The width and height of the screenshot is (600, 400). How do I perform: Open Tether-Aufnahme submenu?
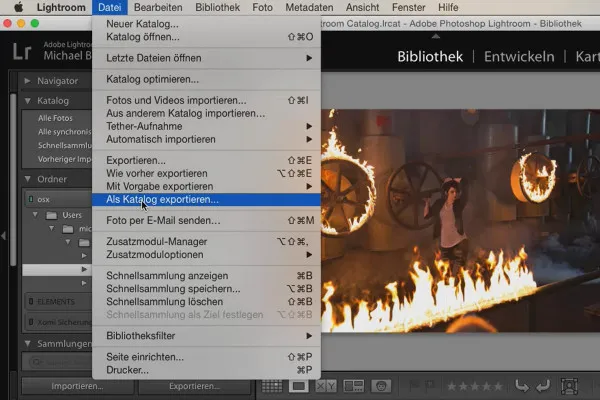click(206, 126)
